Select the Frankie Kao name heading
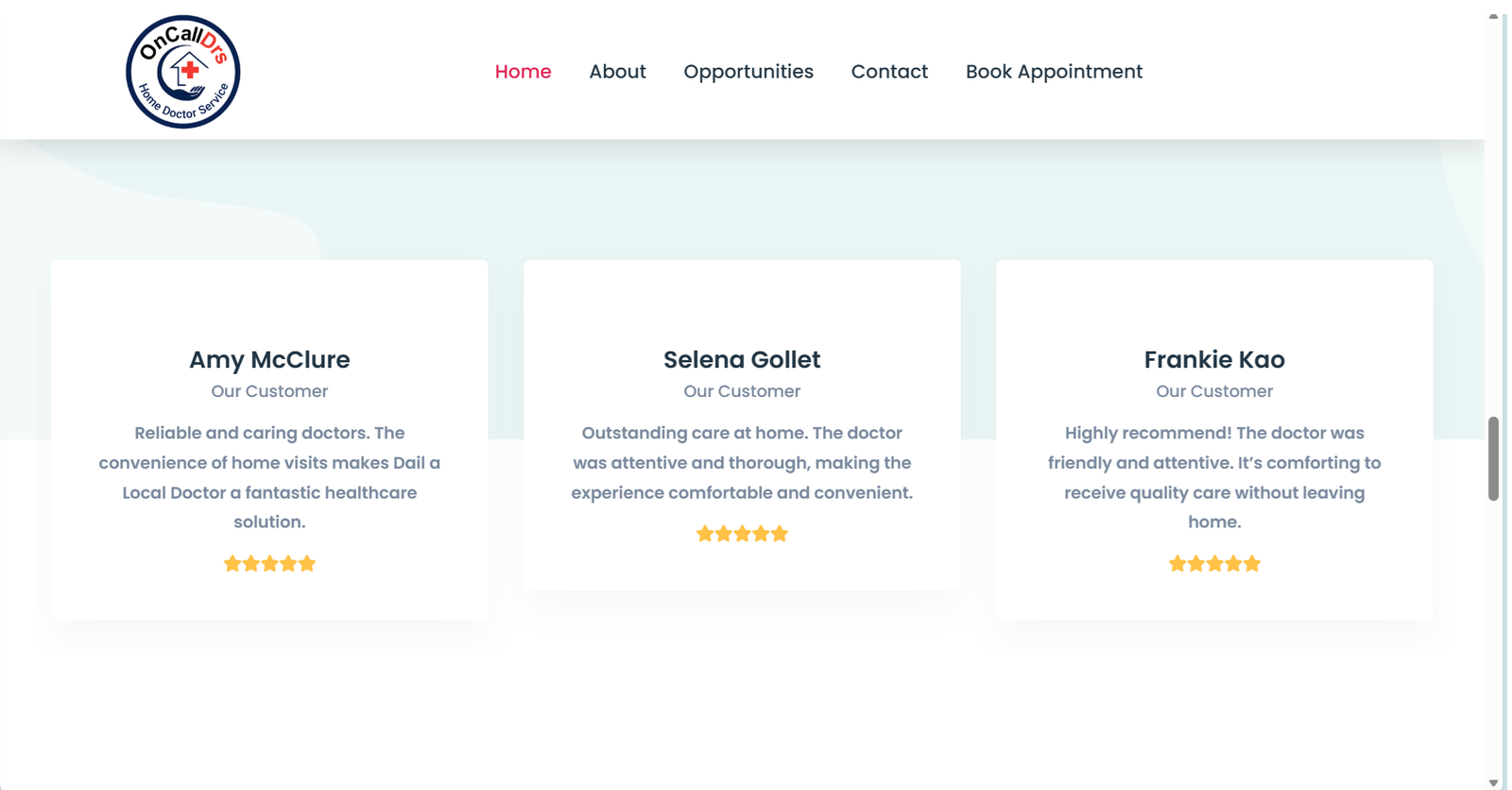 [x=1214, y=360]
